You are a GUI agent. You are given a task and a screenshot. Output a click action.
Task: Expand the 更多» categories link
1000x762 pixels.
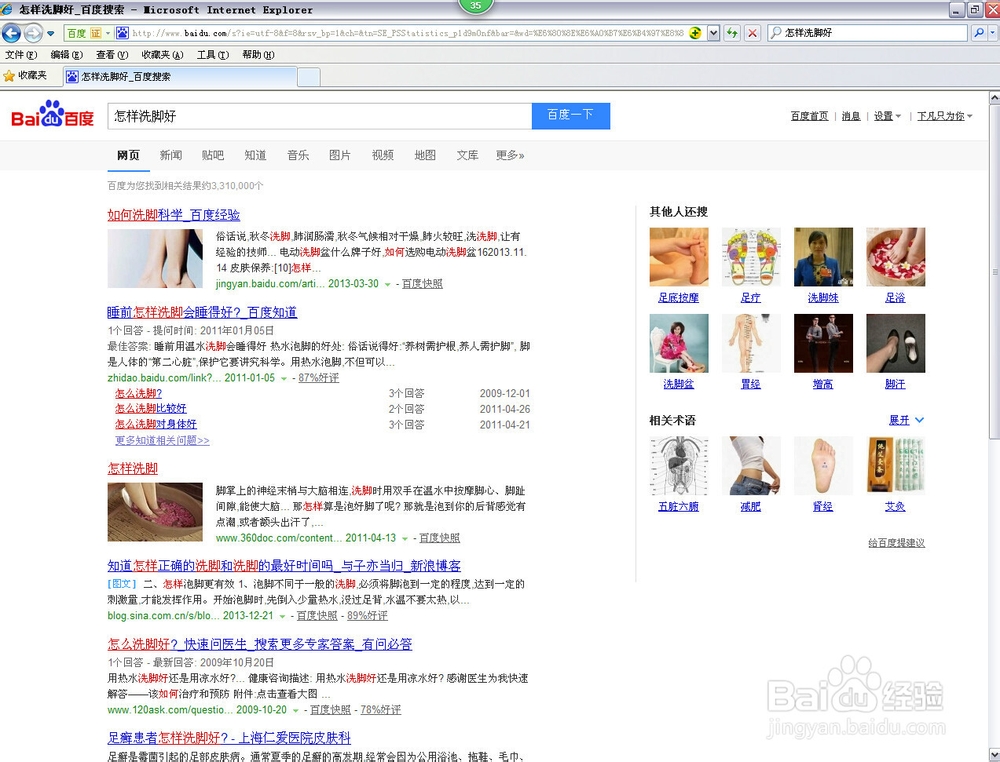tap(510, 155)
